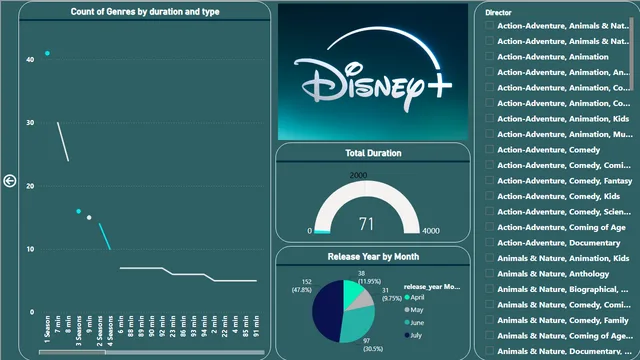Click the 'Total Duration' card title
This screenshot has height=360, width=640.
click(373, 153)
